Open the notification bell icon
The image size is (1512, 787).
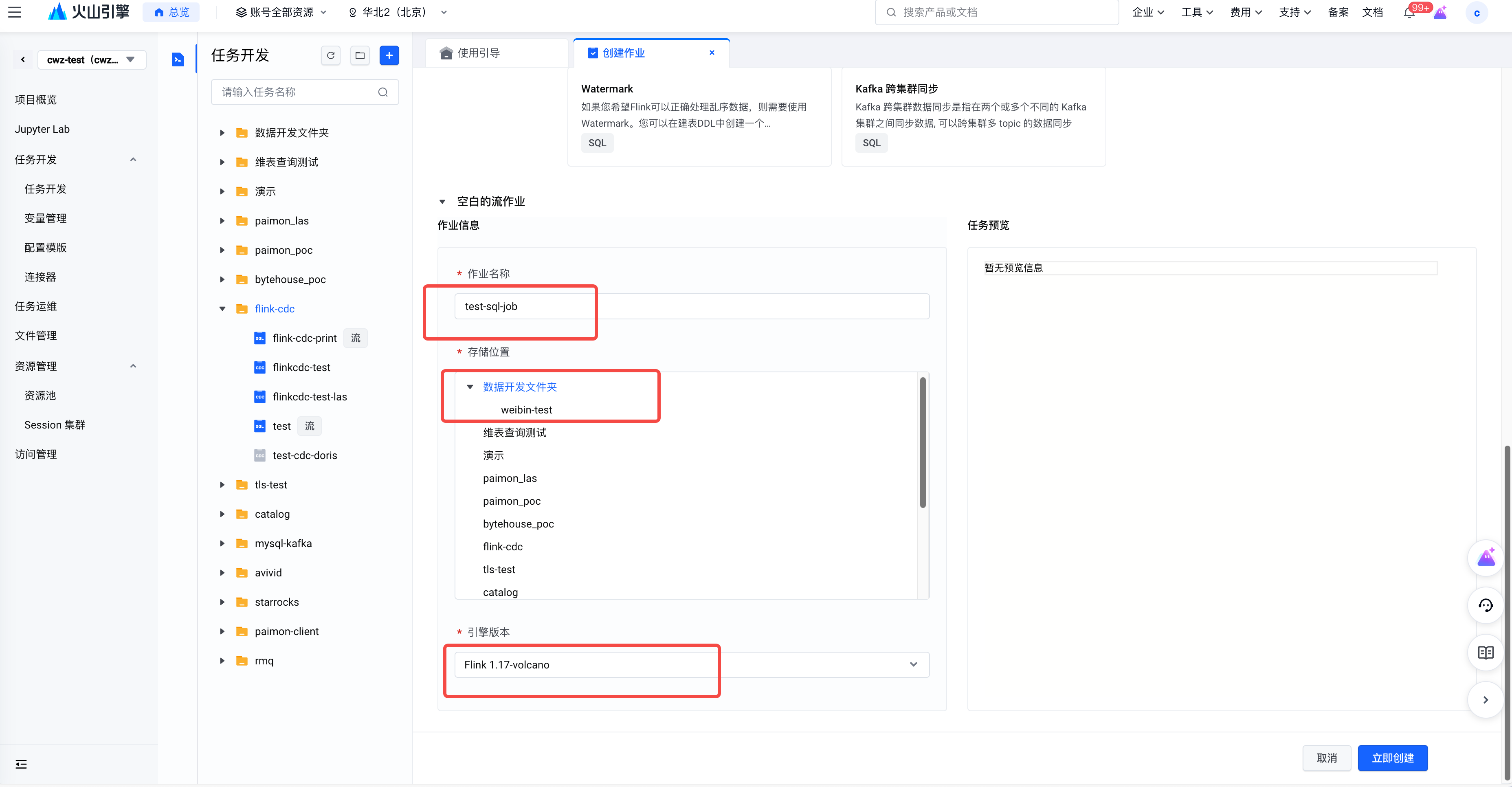coord(1409,12)
